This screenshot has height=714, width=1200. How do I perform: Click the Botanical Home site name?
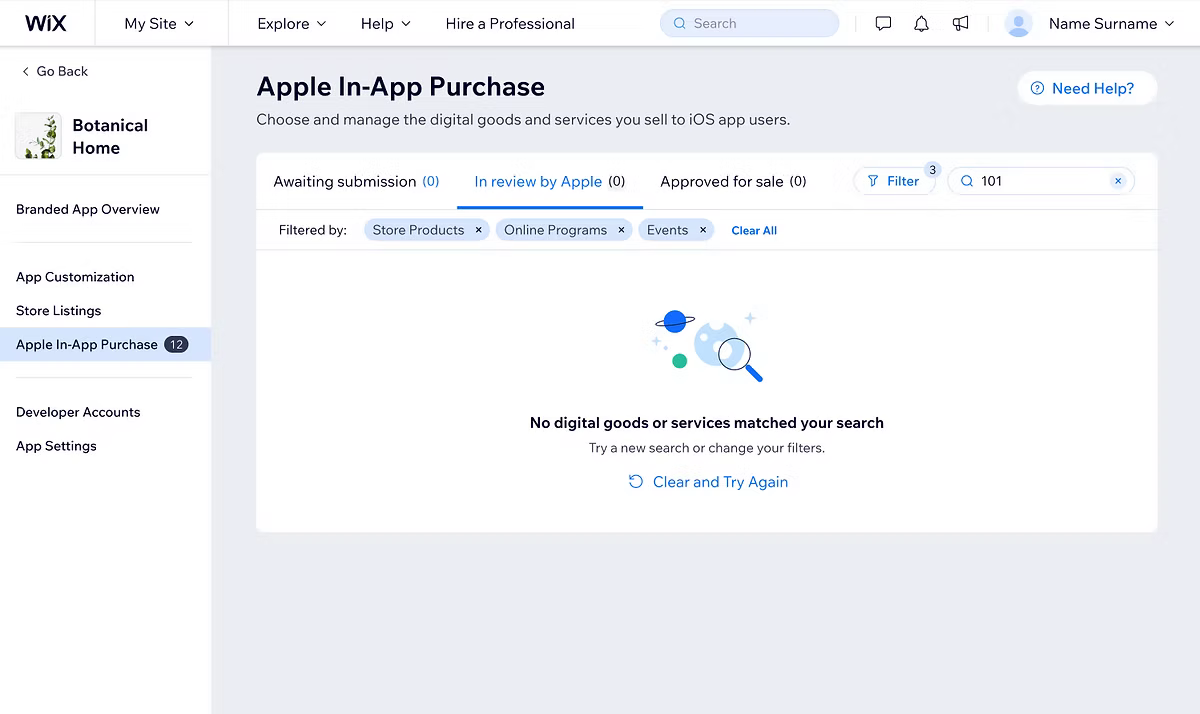[110, 136]
